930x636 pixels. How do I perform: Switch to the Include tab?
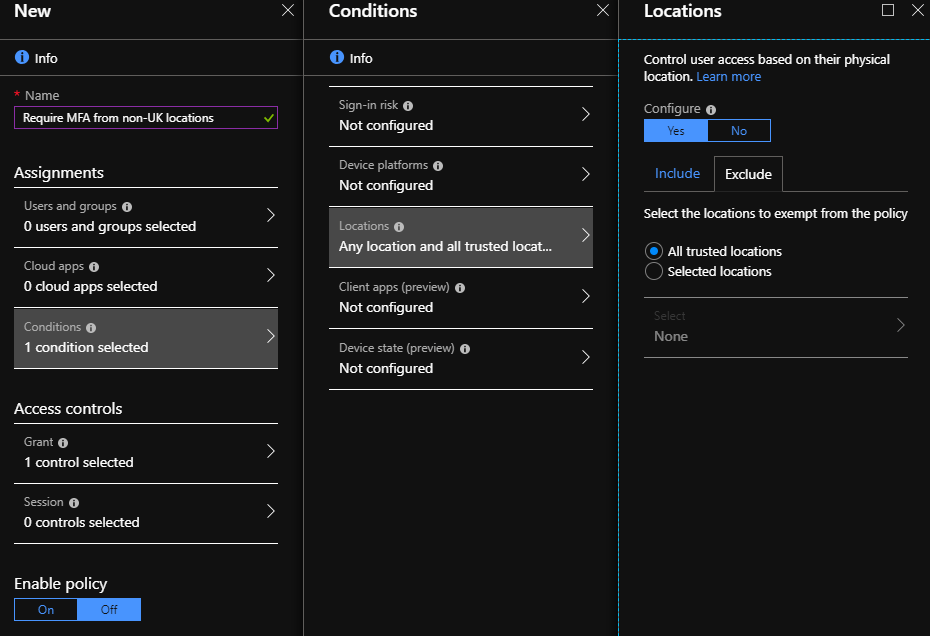(678, 173)
